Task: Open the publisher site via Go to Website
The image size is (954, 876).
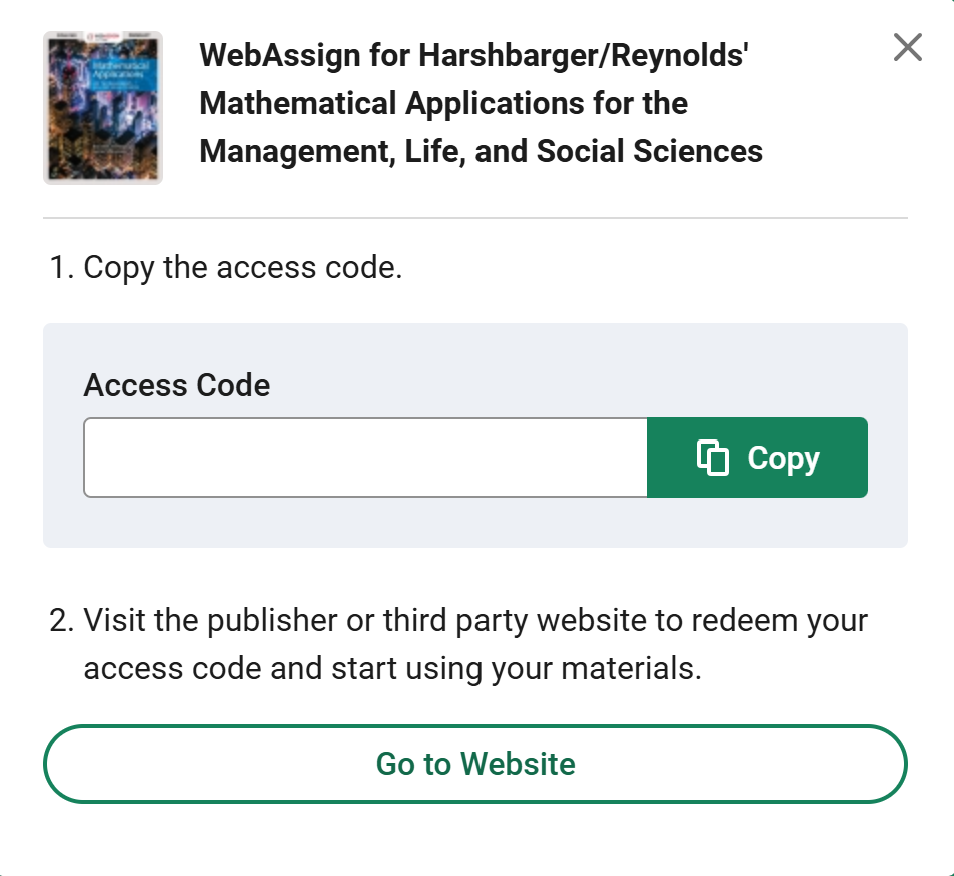Action: point(476,763)
